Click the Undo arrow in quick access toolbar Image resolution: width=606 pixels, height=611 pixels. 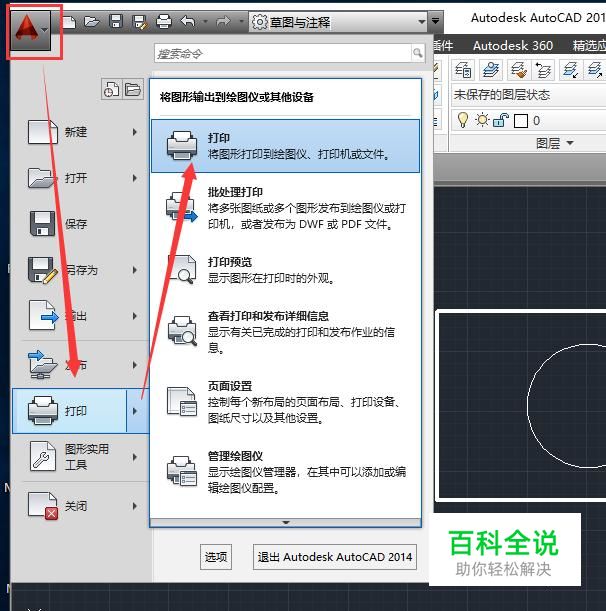pyautogui.click(x=188, y=21)
